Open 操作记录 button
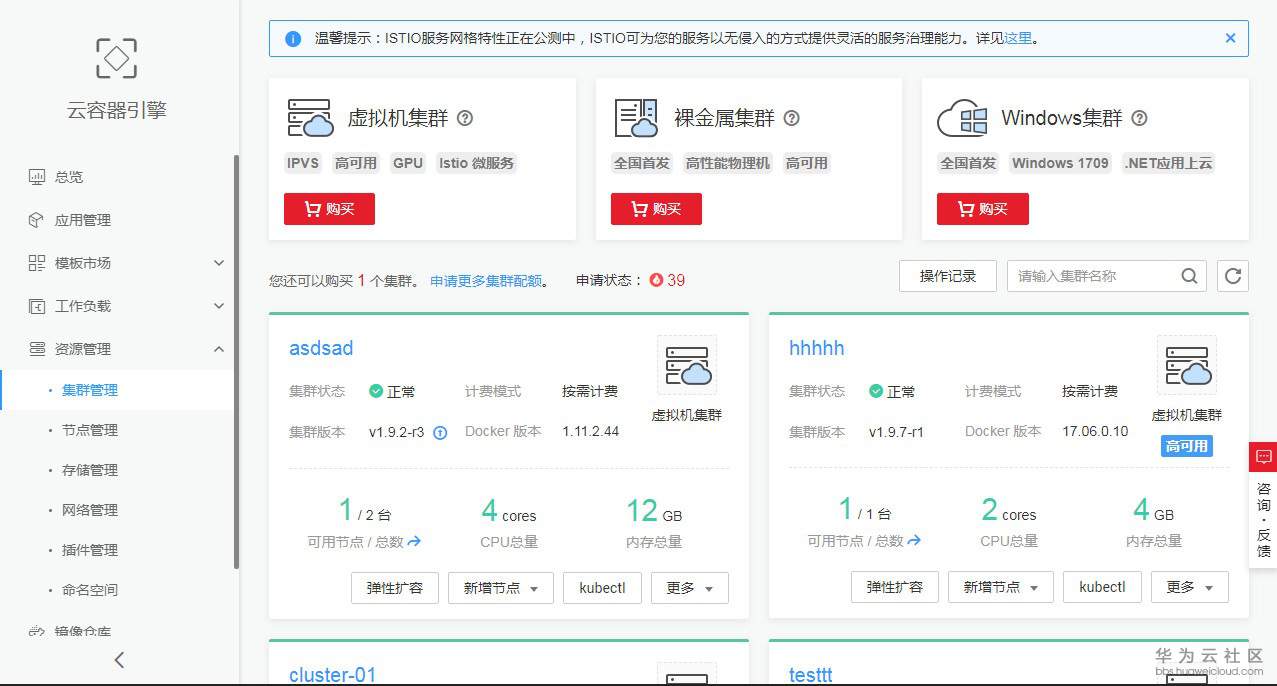Viewport: 1277px width, 686px height. (948, 276)
